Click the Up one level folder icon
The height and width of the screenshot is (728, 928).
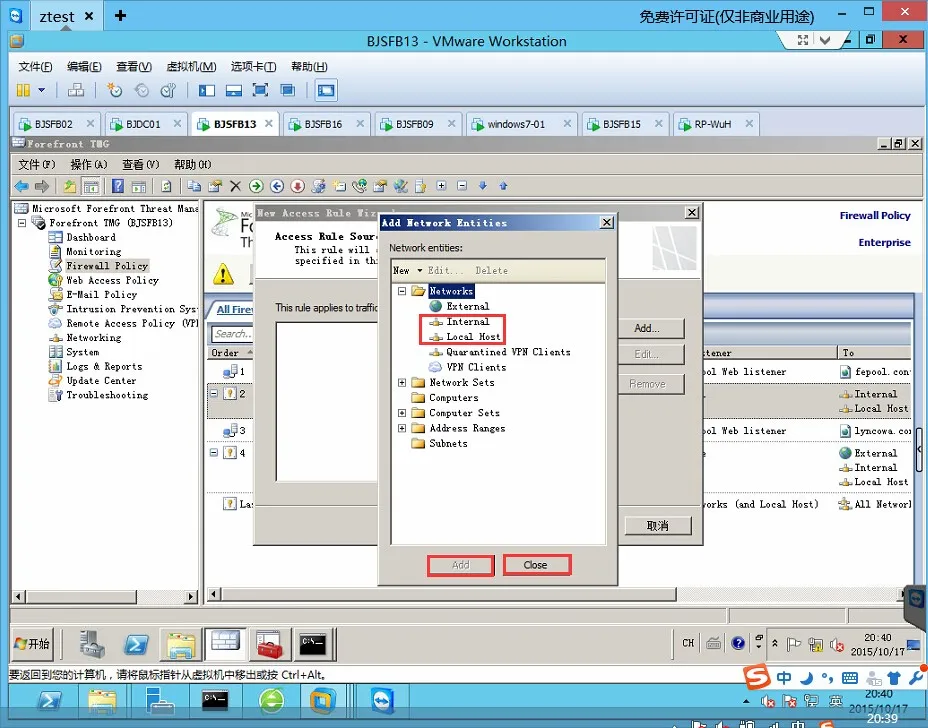click(70, 186)
